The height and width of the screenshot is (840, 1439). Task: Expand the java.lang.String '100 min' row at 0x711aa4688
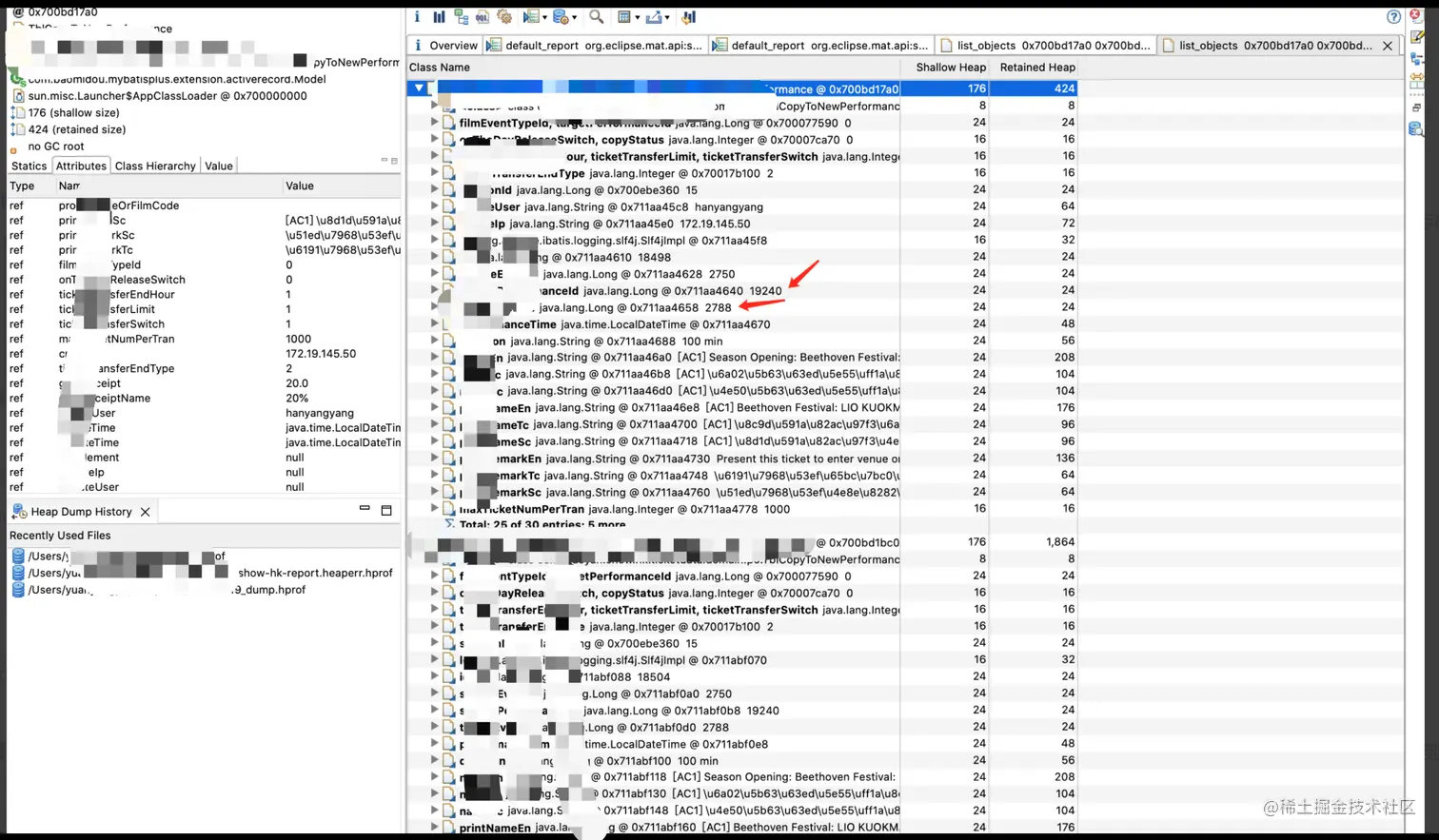point(434,341)
